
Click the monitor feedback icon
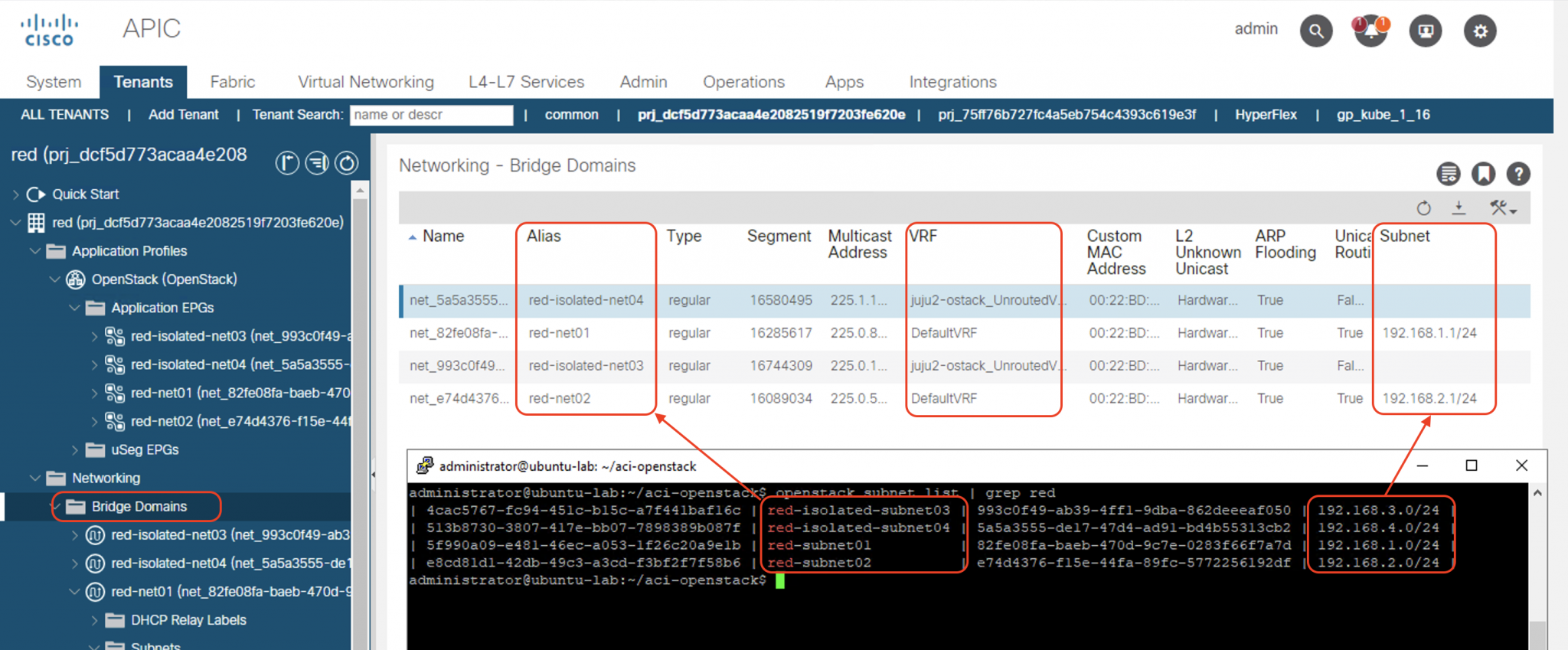[1426, 31]
